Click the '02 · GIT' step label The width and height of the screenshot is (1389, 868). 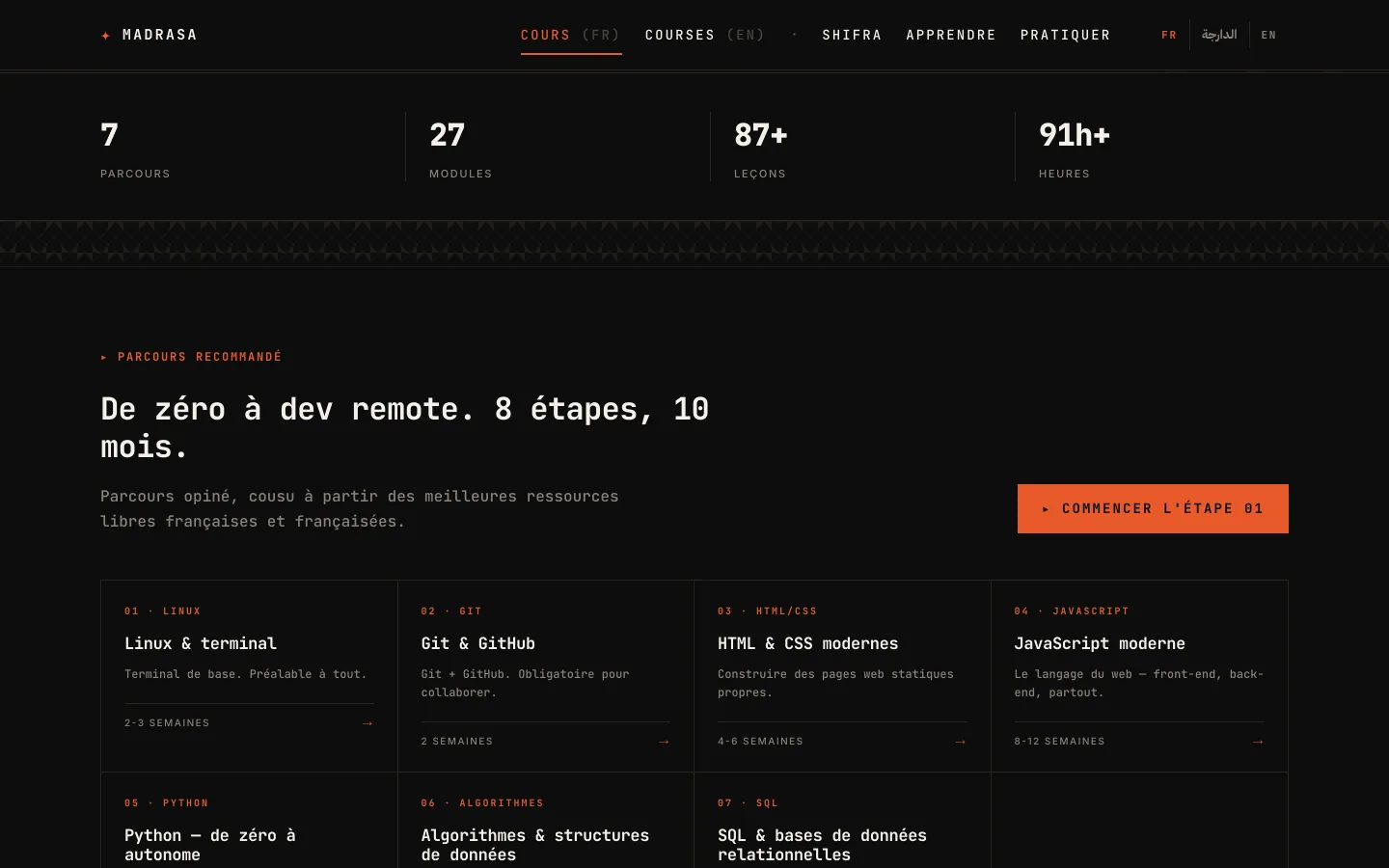451,611
